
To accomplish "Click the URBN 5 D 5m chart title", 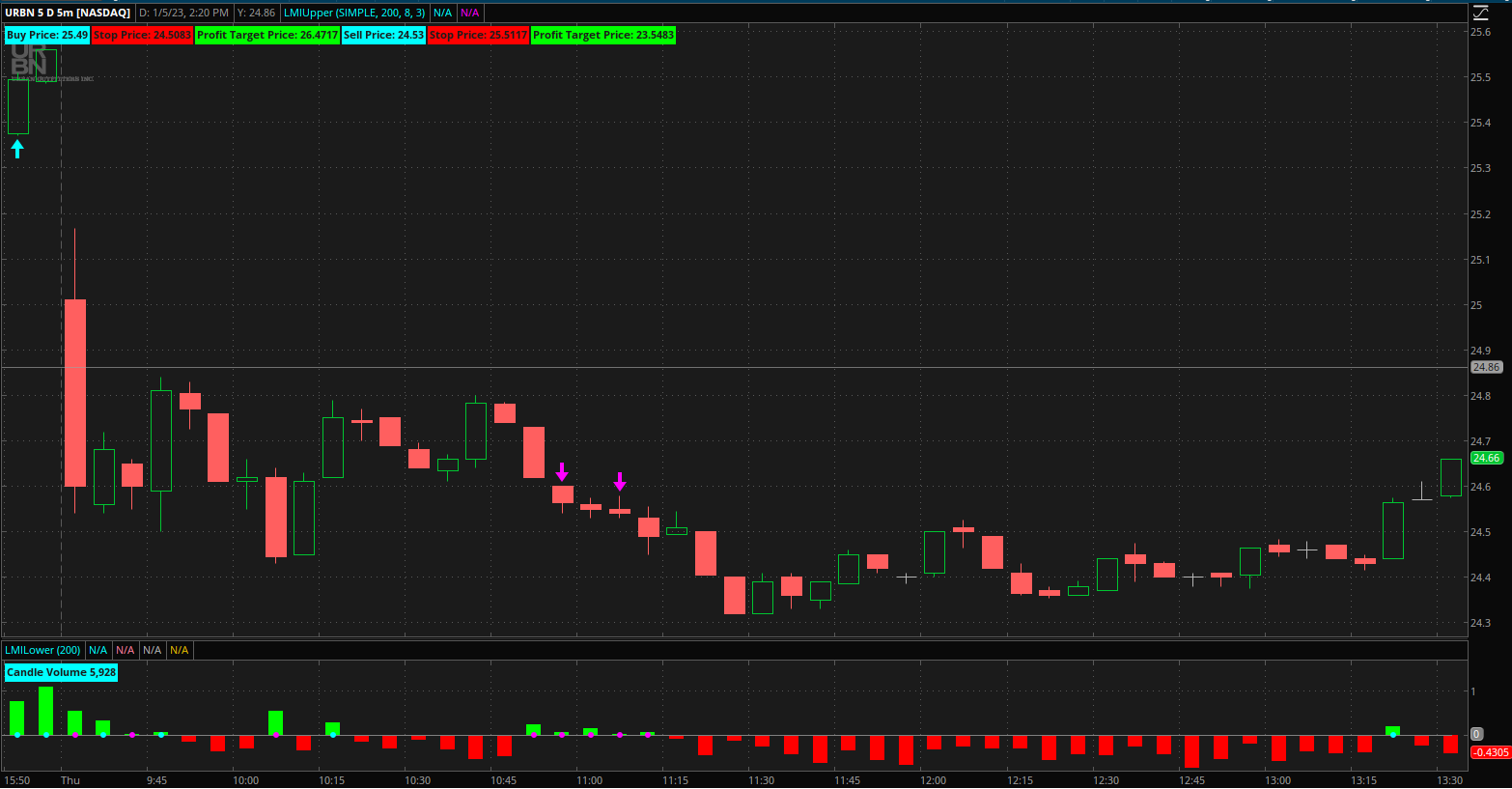I will pos(68,13).
